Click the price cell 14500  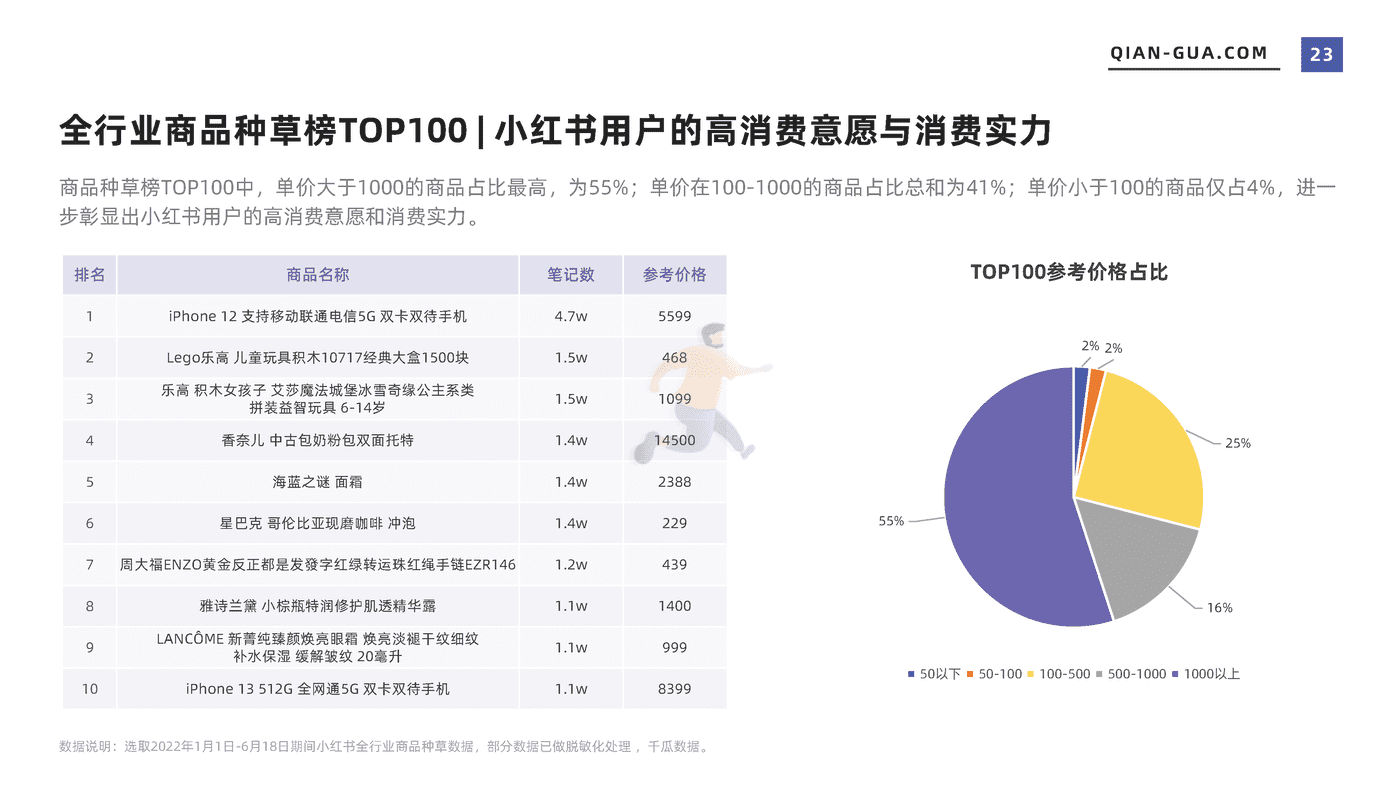pyautogui.click(x=675, y=440)
